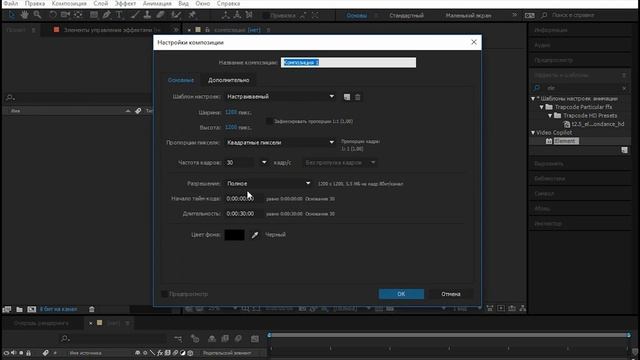
Task: Select the Type text tool
Action: pos(119,15)
